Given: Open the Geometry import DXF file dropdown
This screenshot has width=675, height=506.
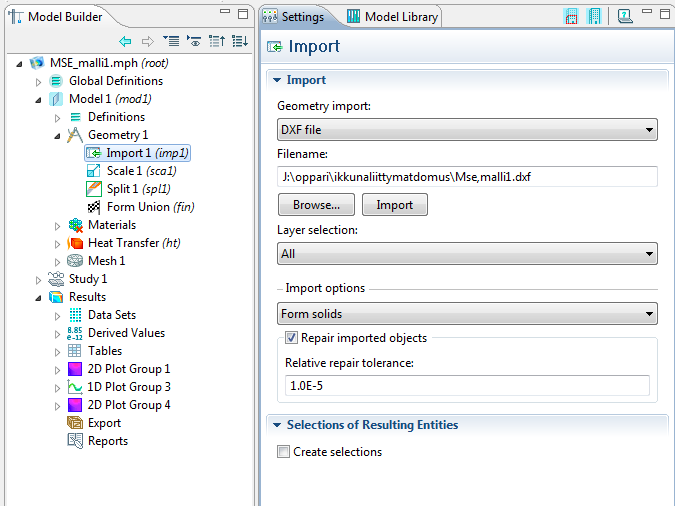Looking at the screenshot, I should click(467, 130).
